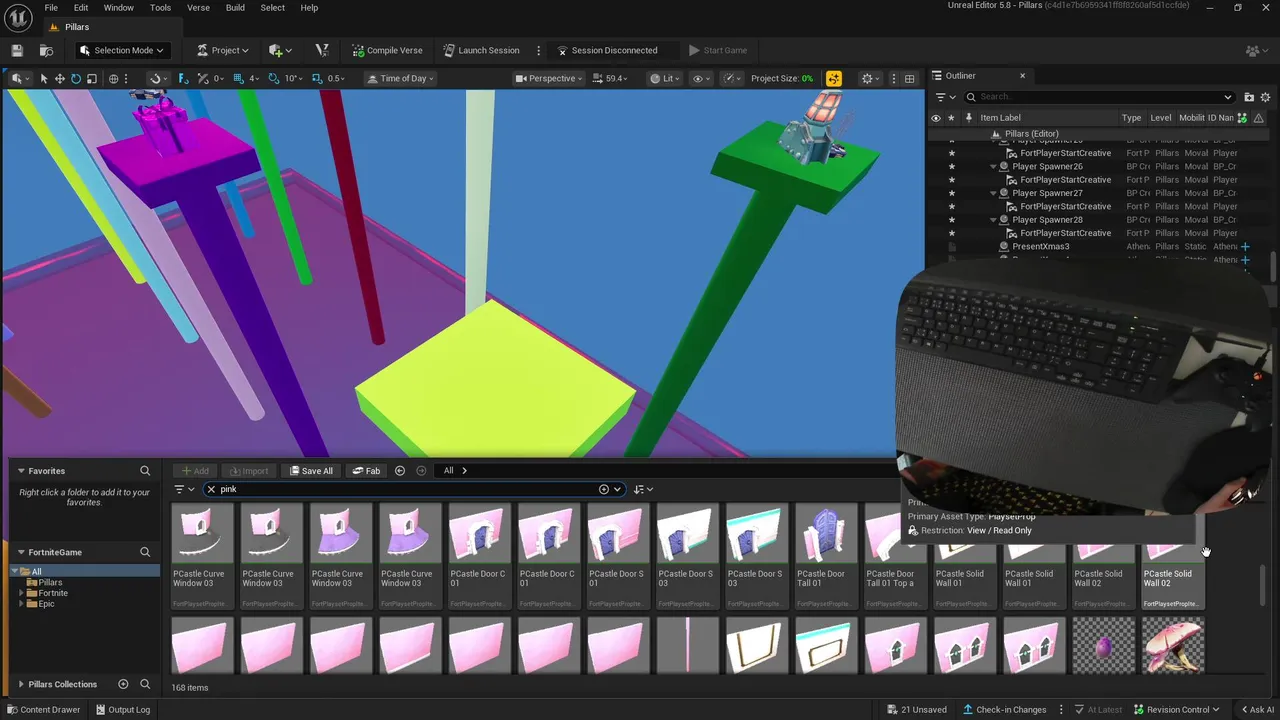This screenshot has height=720, width=1280.
Task: Click the star column icon in the Outliner header
Action: pos(951,117)
